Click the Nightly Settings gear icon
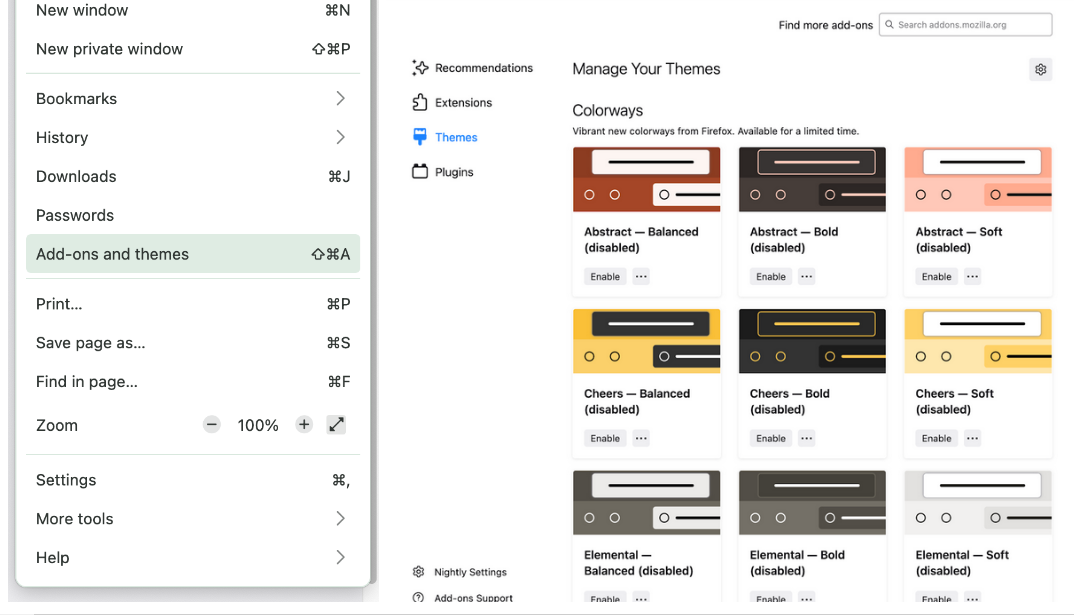This screenshot has height=615, width=1074. (x=419, y=572)
